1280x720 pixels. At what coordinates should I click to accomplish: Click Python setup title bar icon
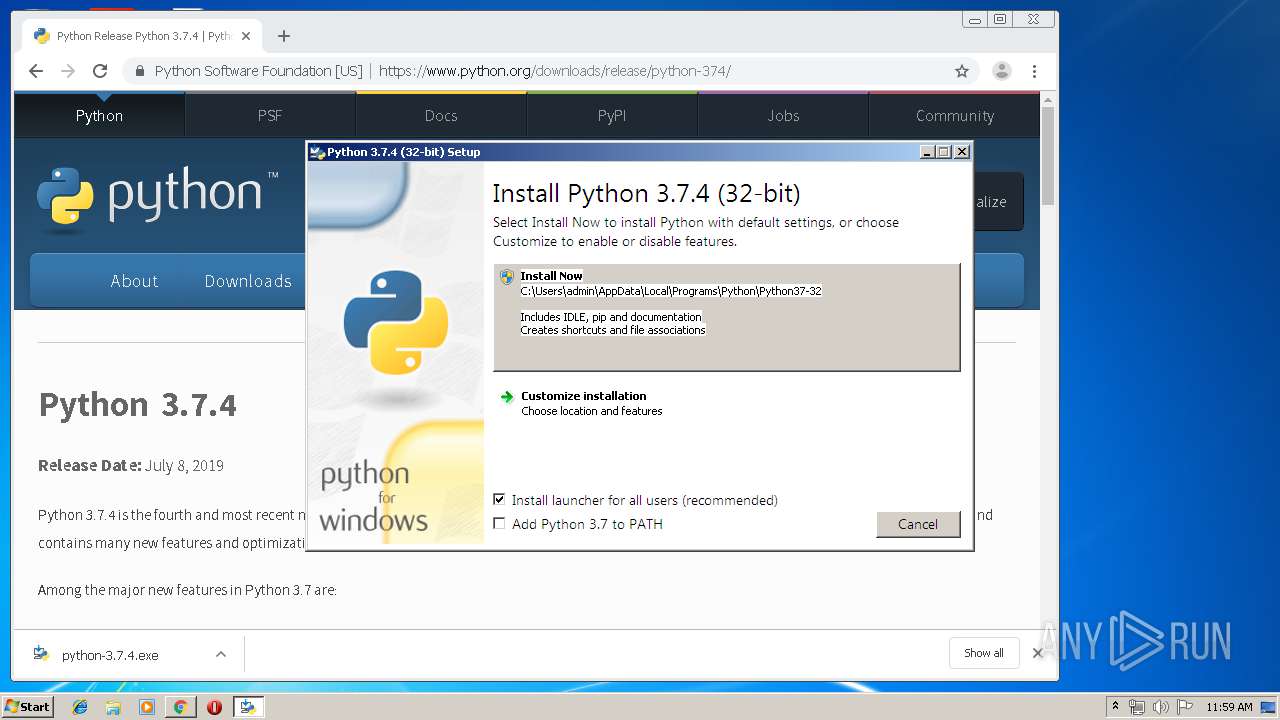(x=318, y=152)
